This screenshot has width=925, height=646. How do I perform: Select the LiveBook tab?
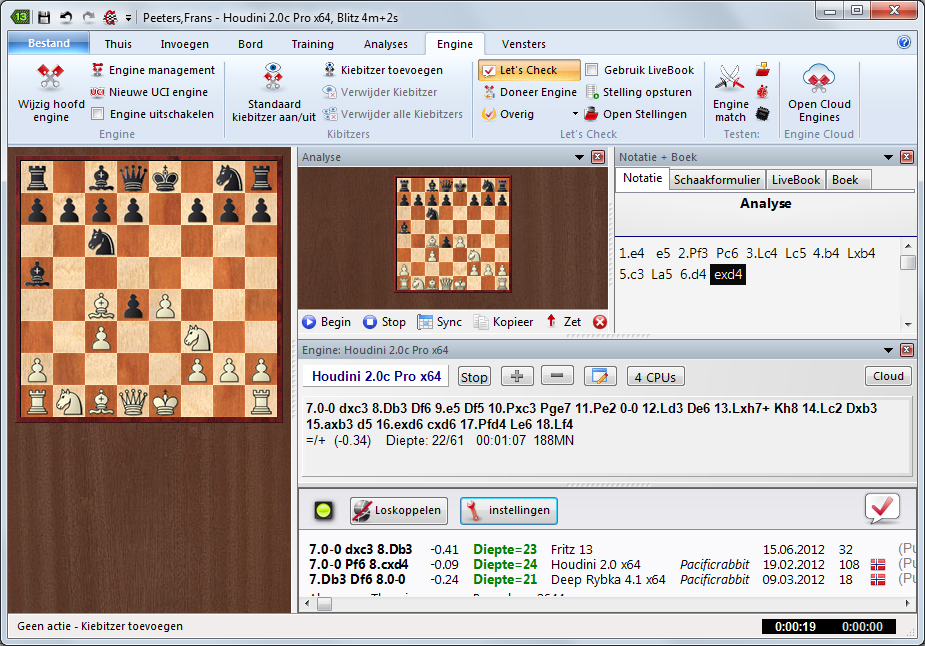[795, 179]
